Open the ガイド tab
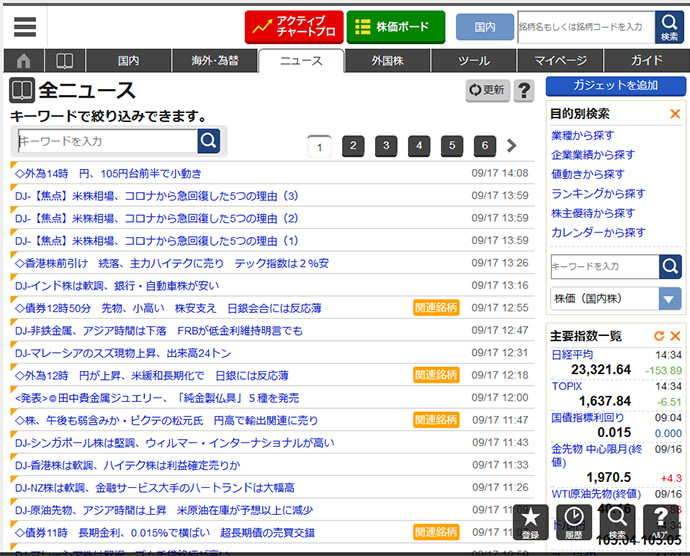The width and height of the screenshot is (690, 556). [x=646, y=60]
